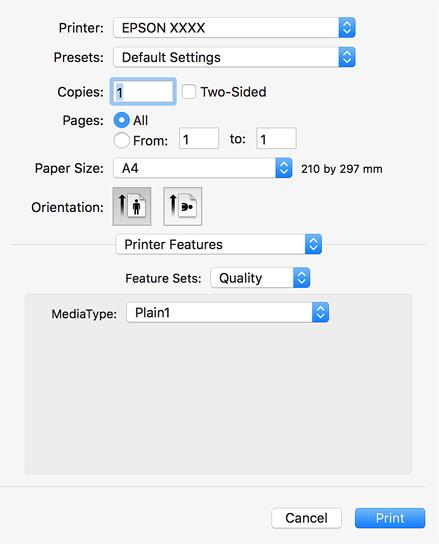Viewport: 439px width, 544px height.
Task: Select portrait orientation icon
Action: (132, 206)
